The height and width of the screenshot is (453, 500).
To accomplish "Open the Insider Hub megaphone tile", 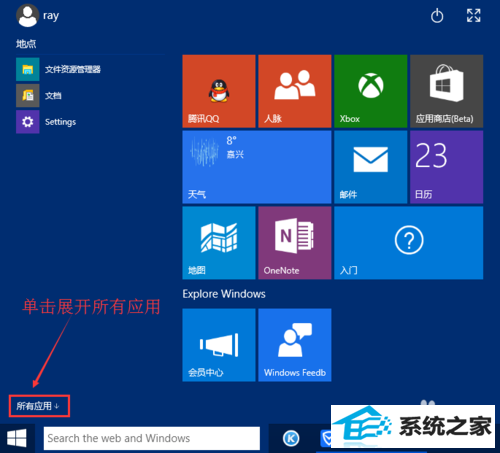I will (219, 345).
